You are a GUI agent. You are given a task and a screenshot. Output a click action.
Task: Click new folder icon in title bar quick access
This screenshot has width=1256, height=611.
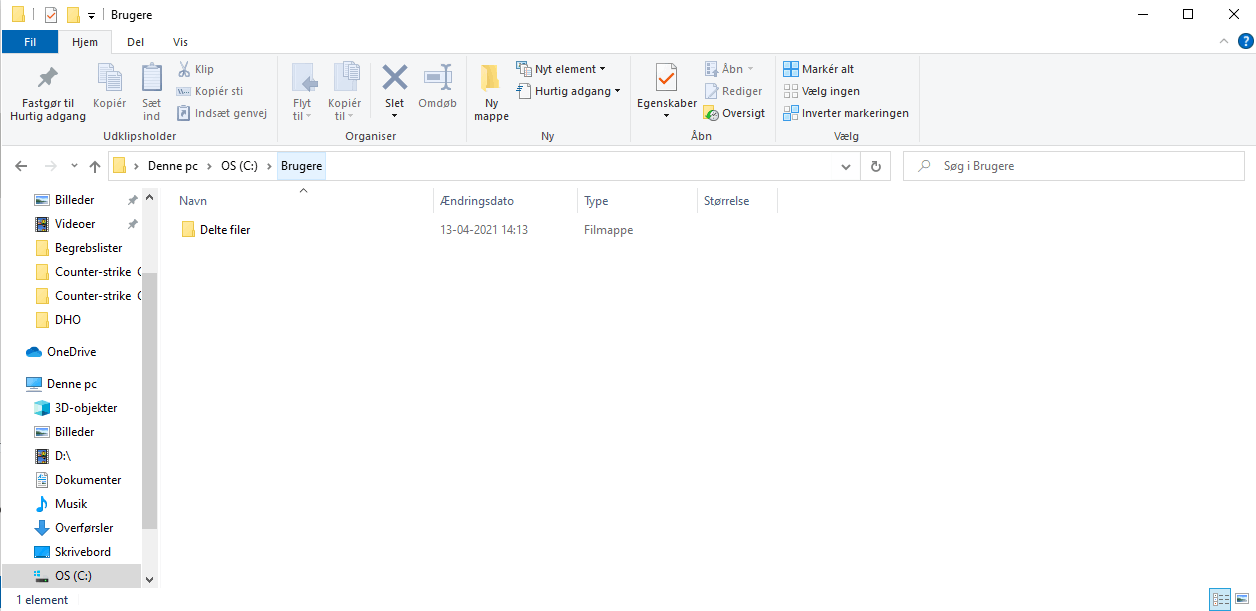[73, 15]
